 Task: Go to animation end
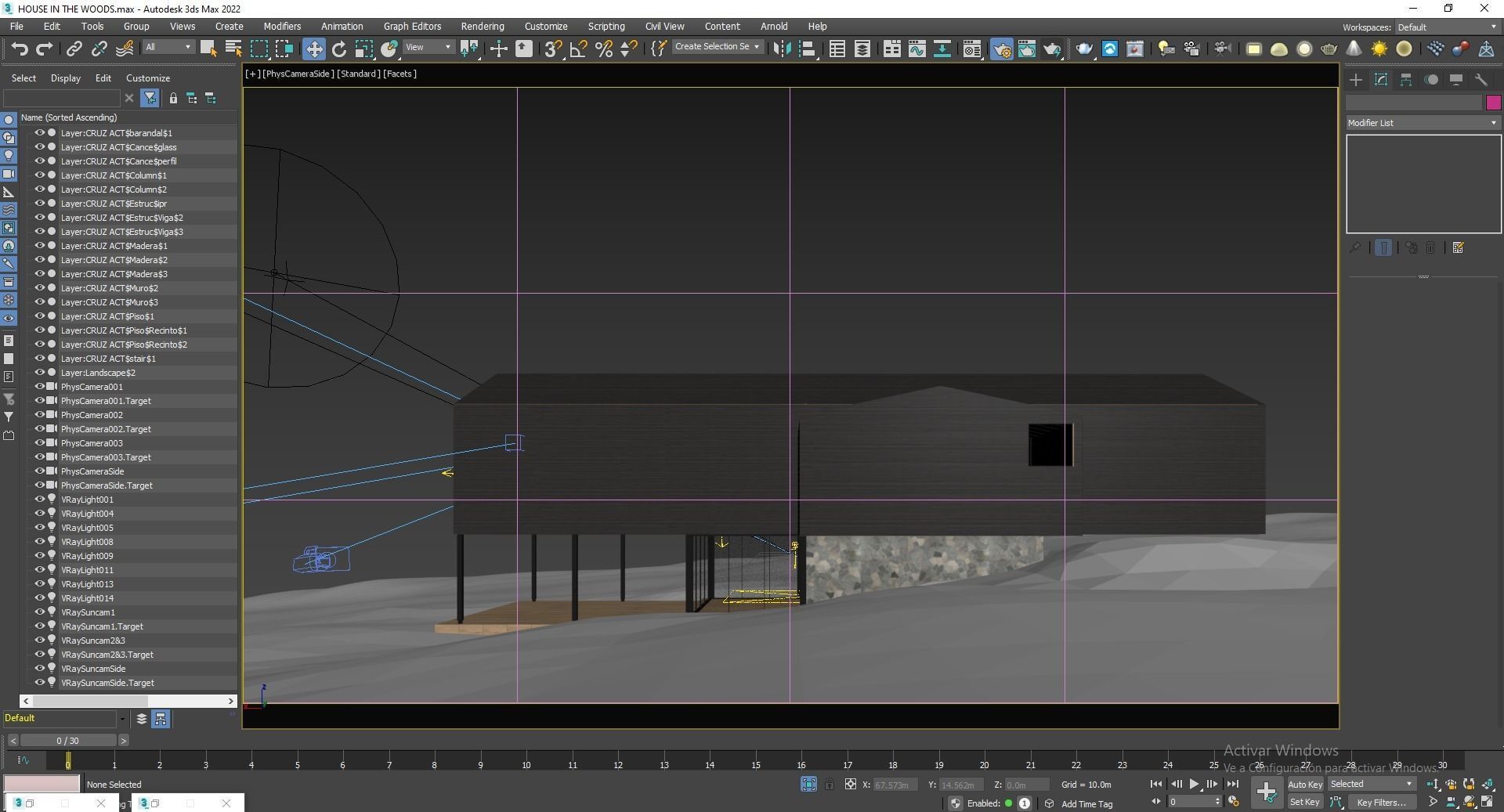1232,784
